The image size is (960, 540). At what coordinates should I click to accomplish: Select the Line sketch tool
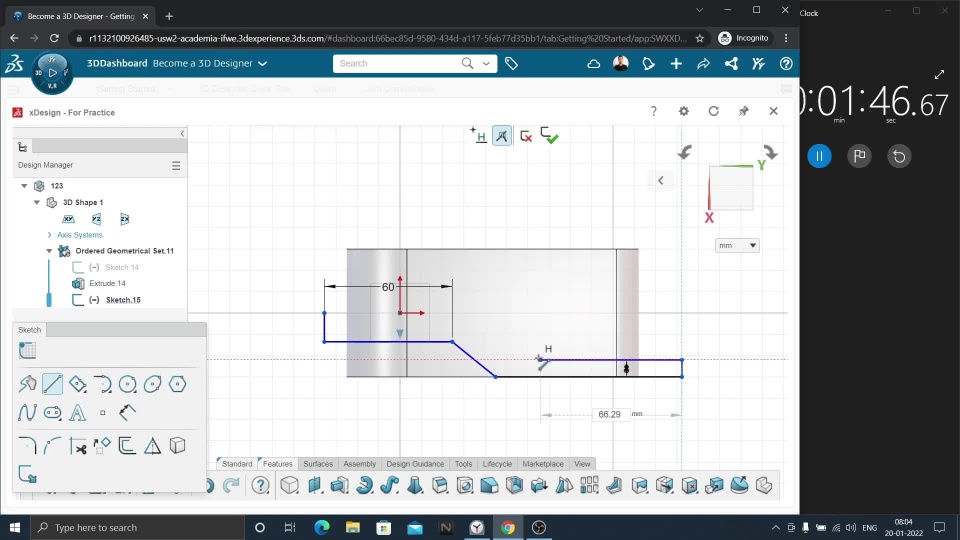pos(53,384)
